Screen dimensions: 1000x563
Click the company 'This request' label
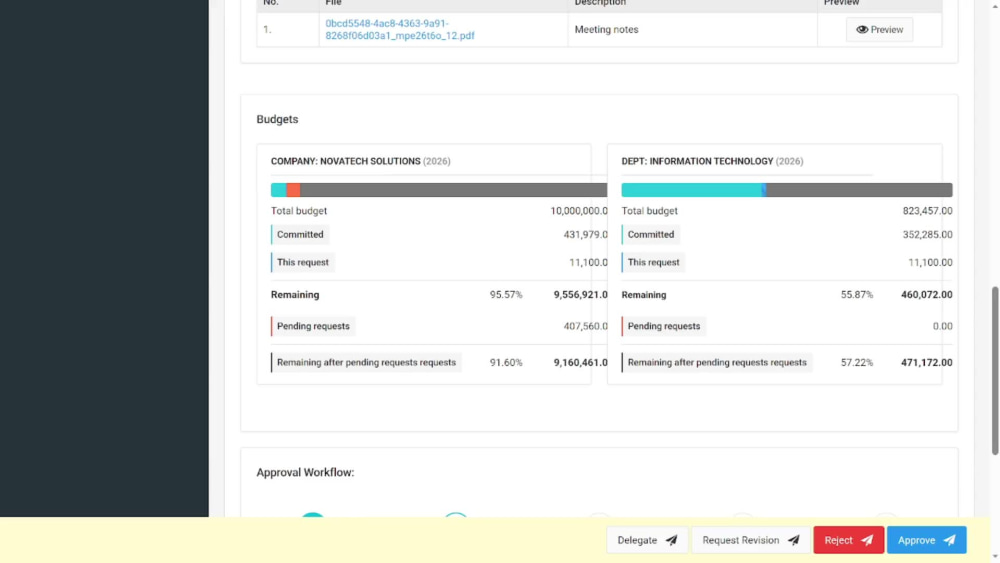click(302, 262)
